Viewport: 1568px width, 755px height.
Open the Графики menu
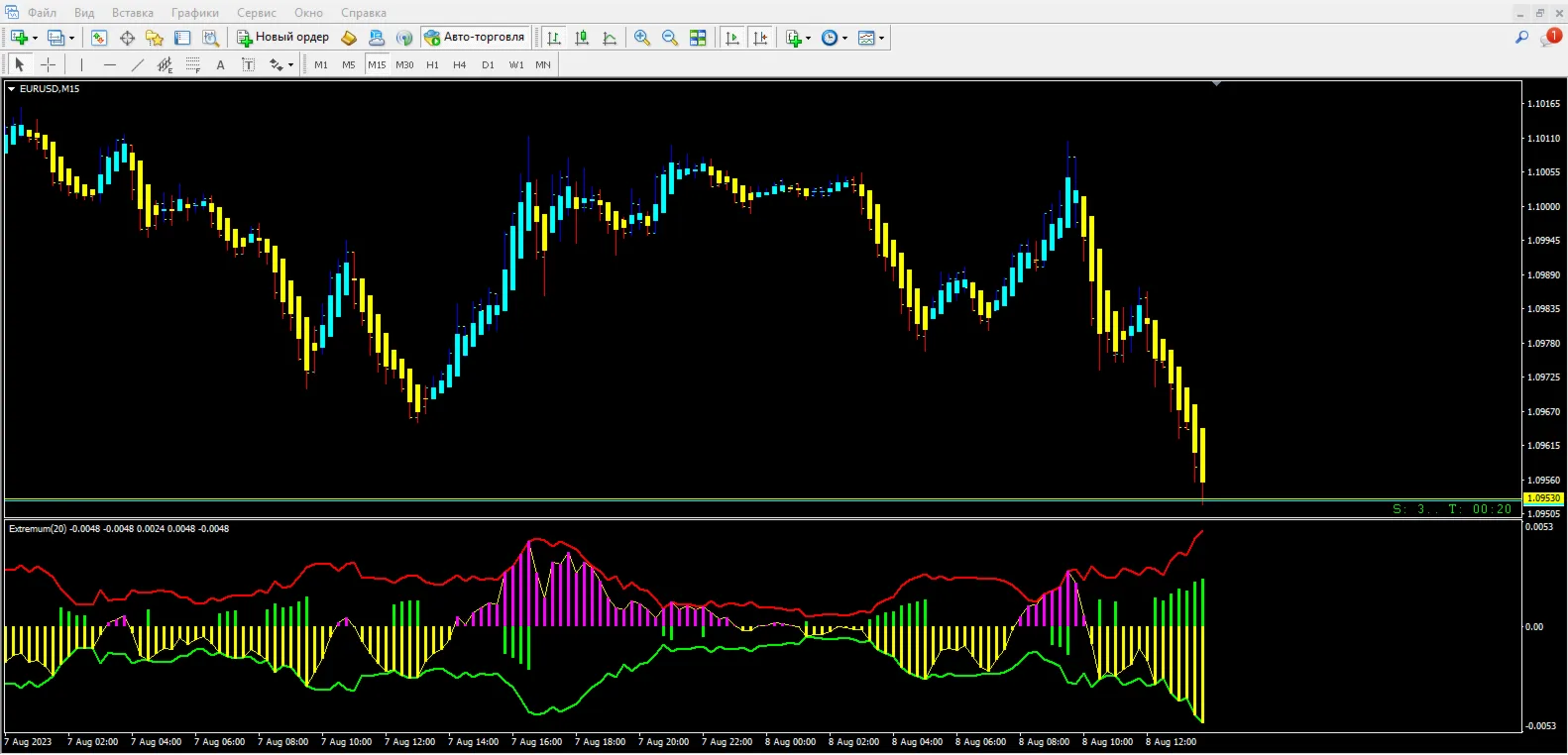(x=195, y=13)
